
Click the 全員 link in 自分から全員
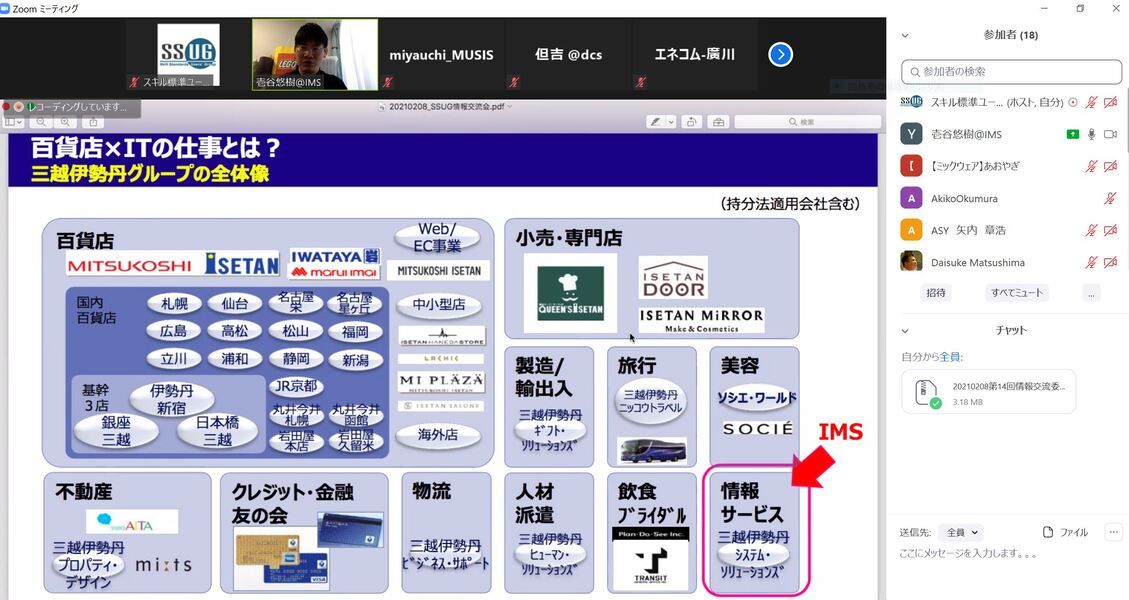[951, 357]
